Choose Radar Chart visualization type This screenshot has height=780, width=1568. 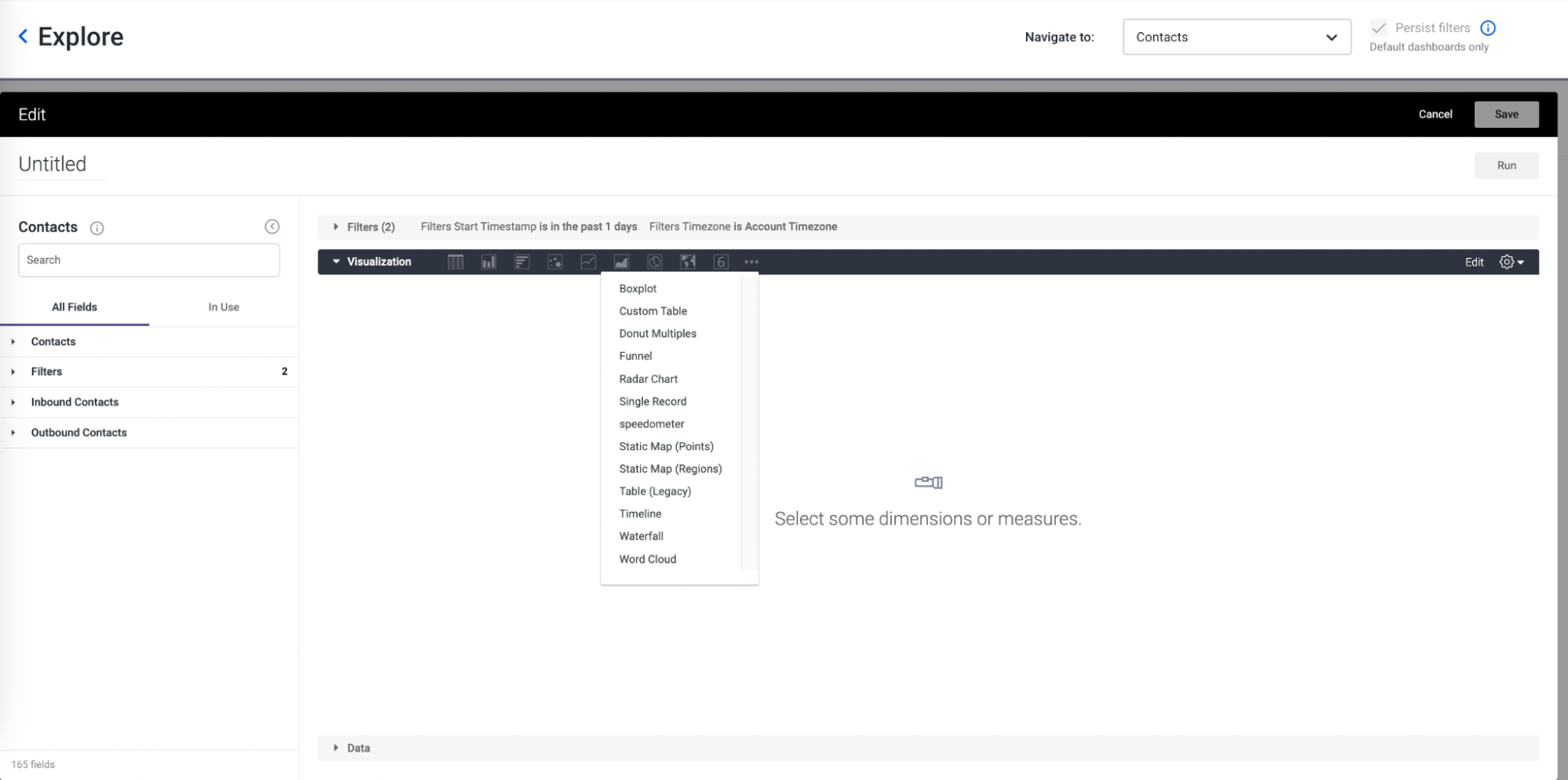(648, 379)
